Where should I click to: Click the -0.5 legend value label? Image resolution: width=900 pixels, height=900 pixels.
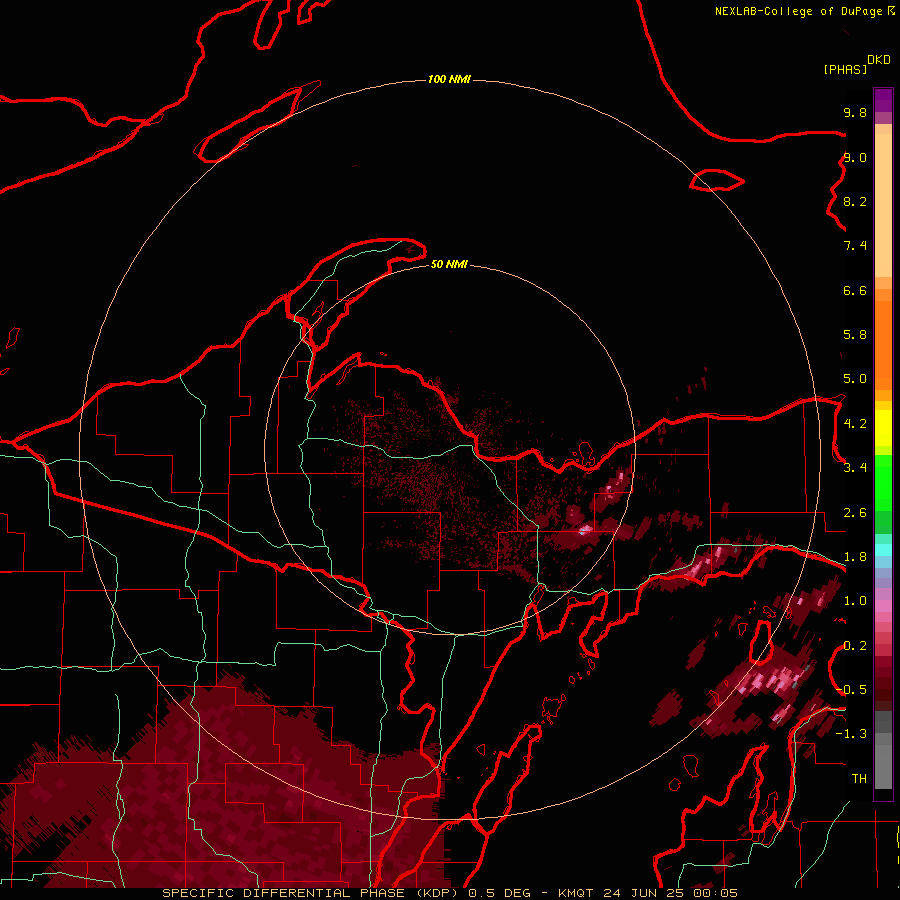pos(851,690)
